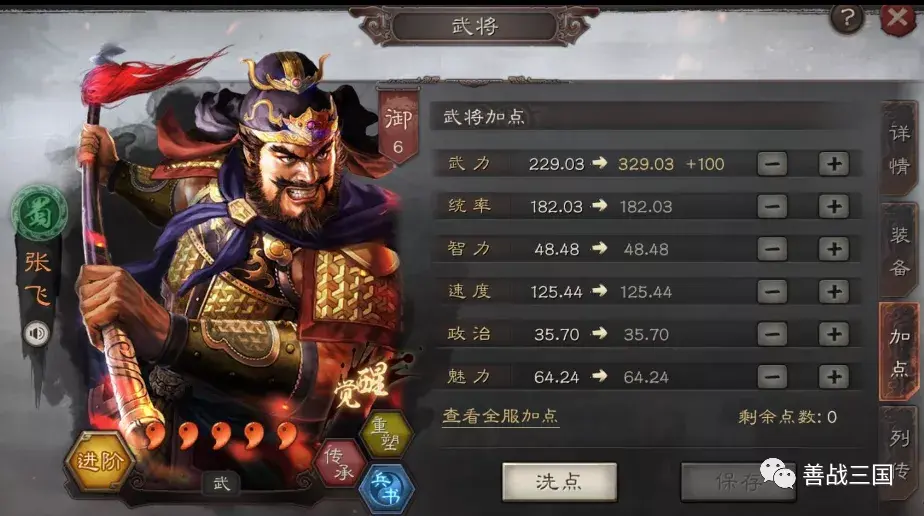Add a point to 智力

click(x=833, y=249)
